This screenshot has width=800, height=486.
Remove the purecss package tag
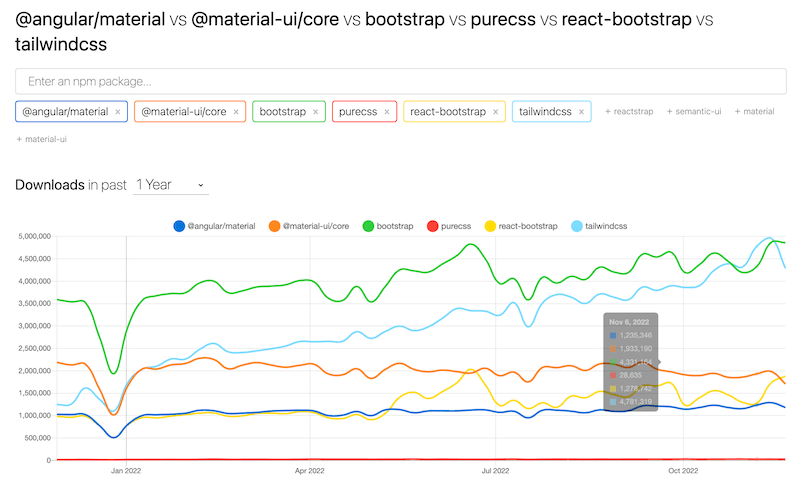coord(387,112)
